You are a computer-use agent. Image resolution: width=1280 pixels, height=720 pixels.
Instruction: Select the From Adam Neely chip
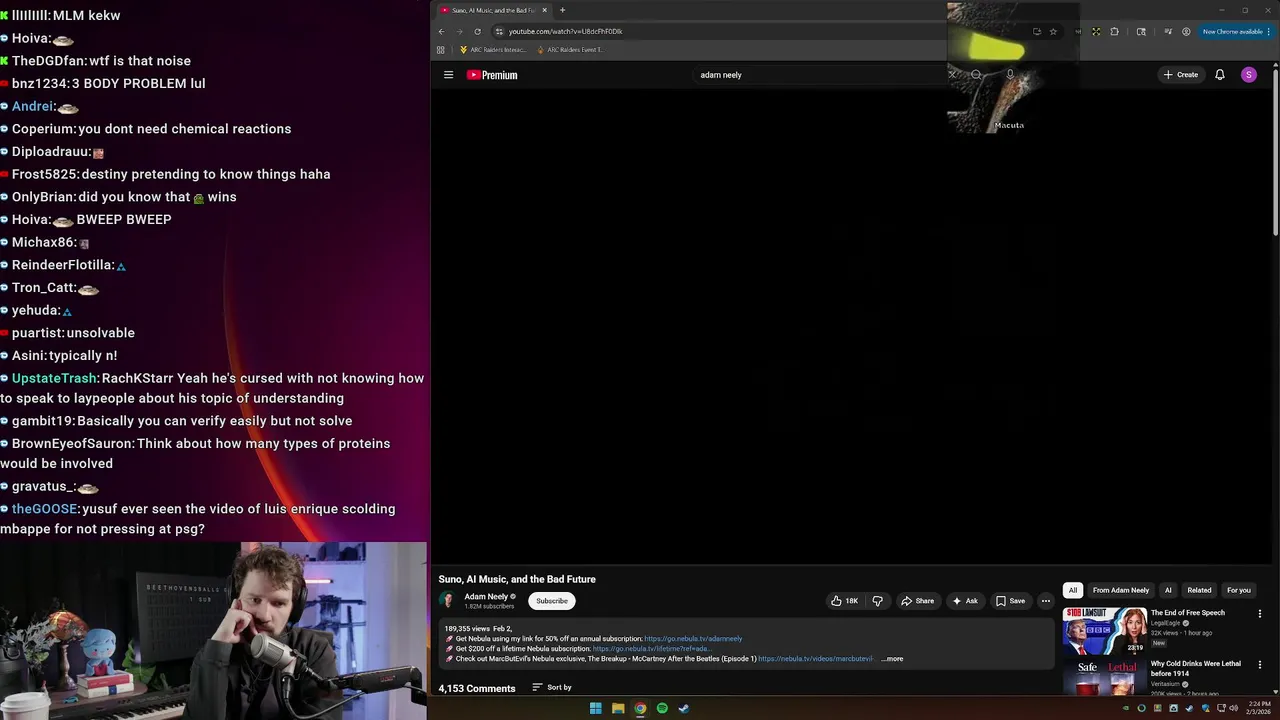pos(1120,590)
